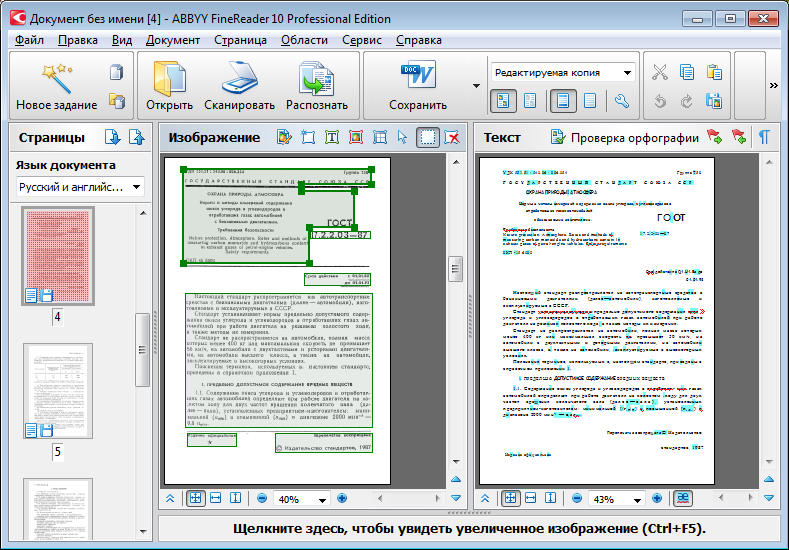Click the Scan toolbar button
789x550 pixels.
pos(240,86)
